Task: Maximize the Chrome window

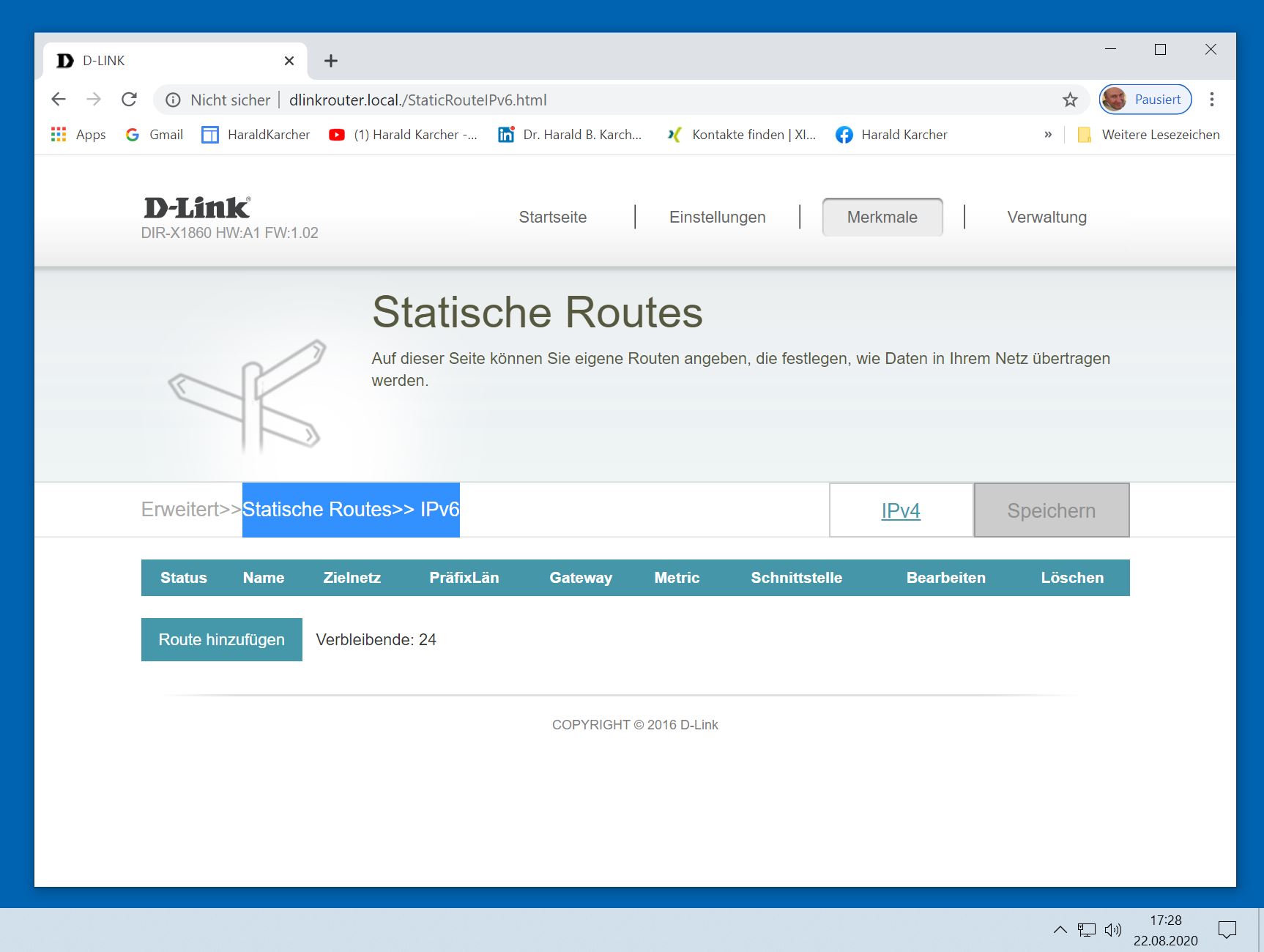Action: click(x=1160, y=49)
